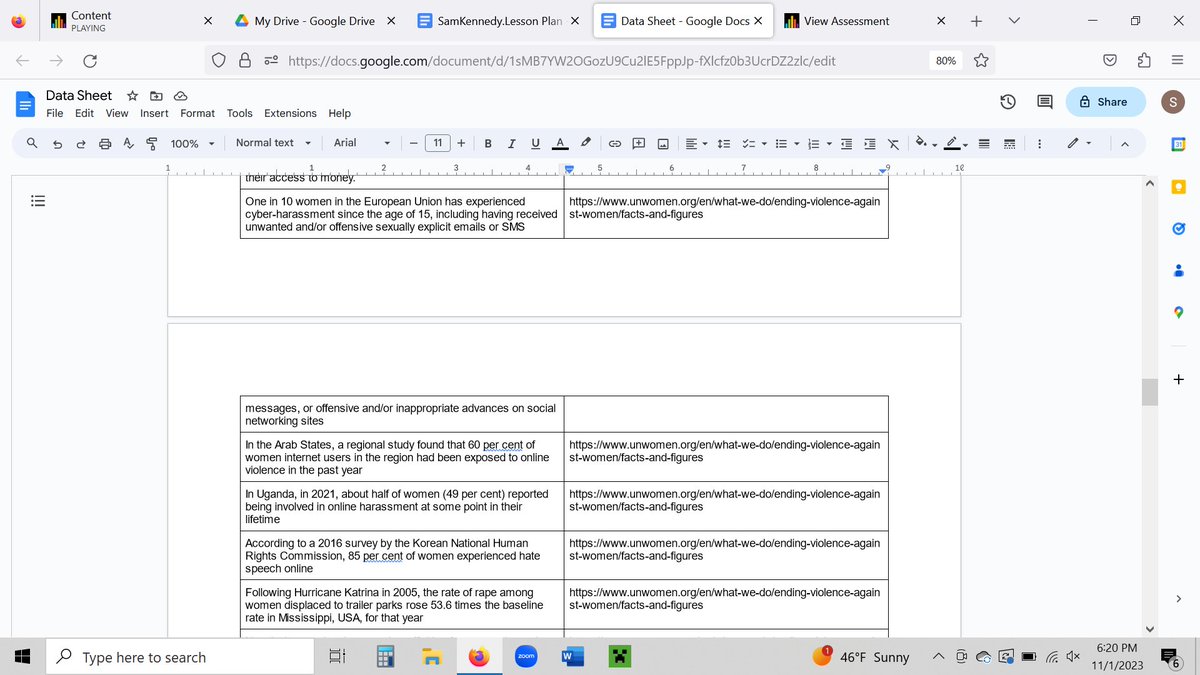Open the Arial font dropdown
1200x675 pixels.
(362, 143)
